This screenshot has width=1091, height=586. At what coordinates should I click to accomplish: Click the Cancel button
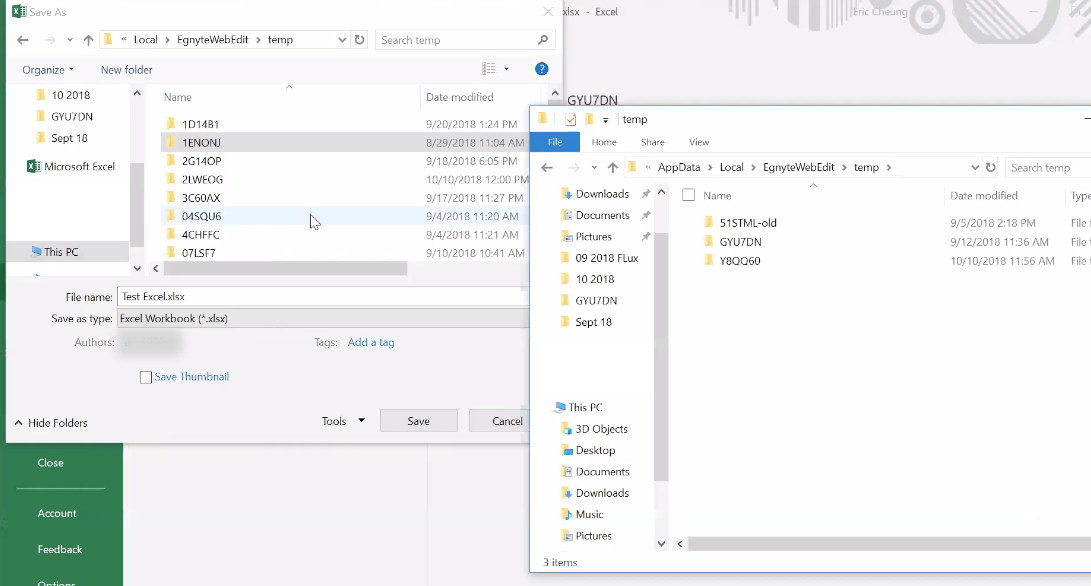point(500,421)
